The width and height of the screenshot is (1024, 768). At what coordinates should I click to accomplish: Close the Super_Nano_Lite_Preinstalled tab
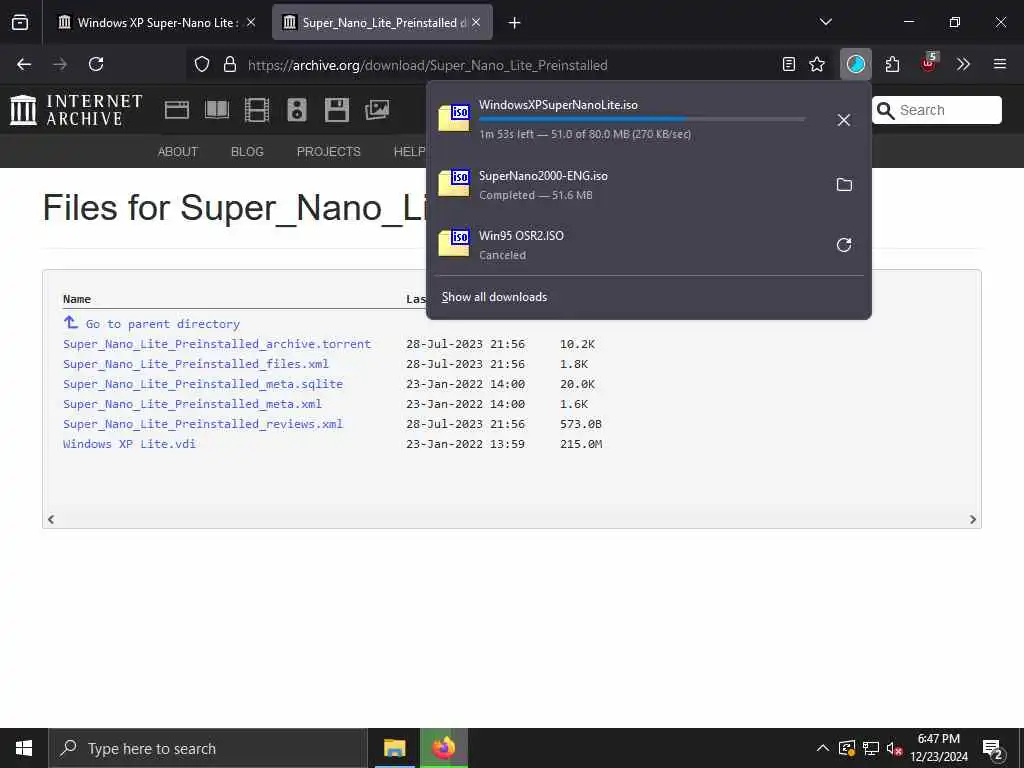tap(476, 22)
